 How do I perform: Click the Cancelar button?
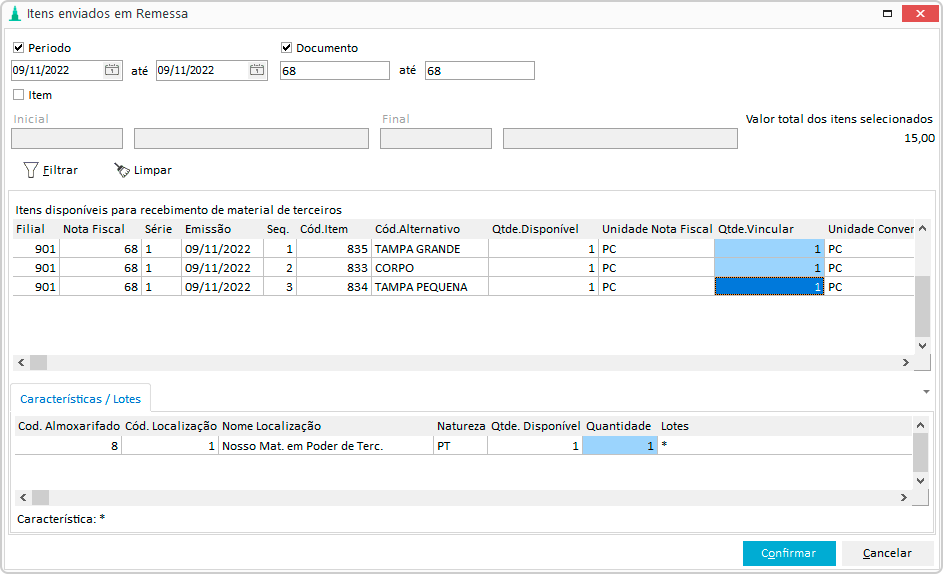[x=887, y=553]
